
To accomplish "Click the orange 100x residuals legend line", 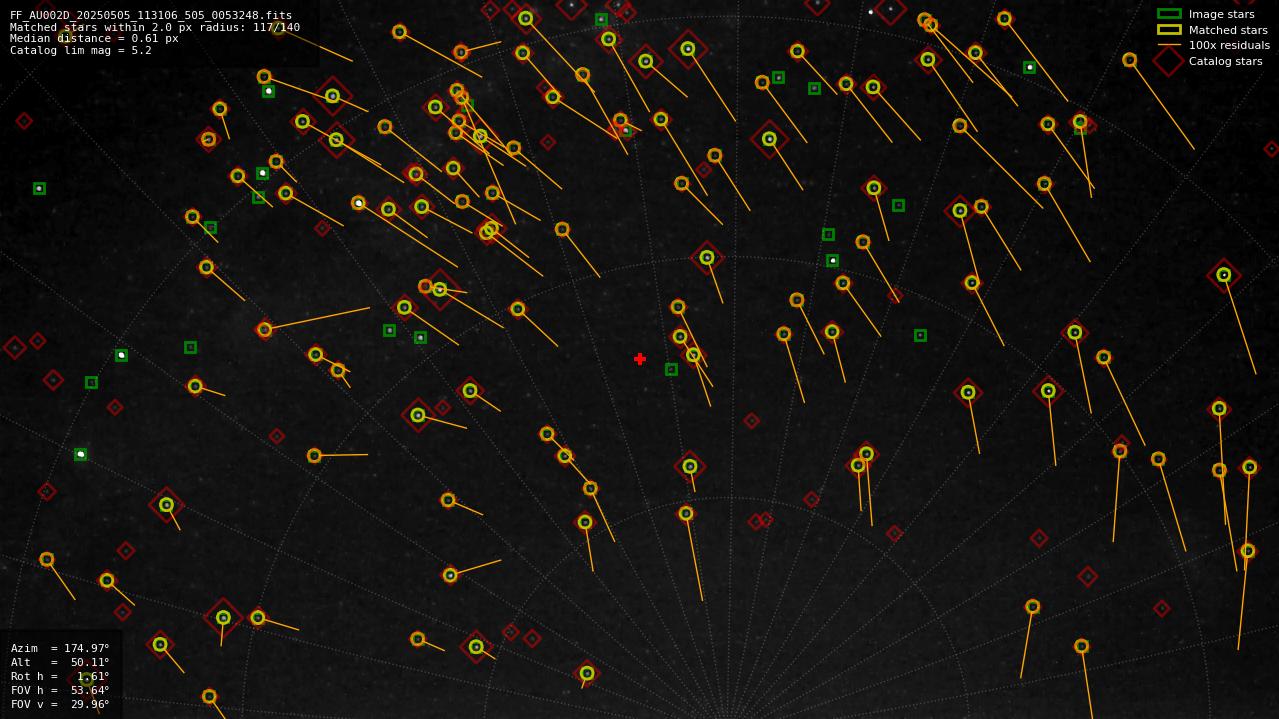I will (1169, 45).
